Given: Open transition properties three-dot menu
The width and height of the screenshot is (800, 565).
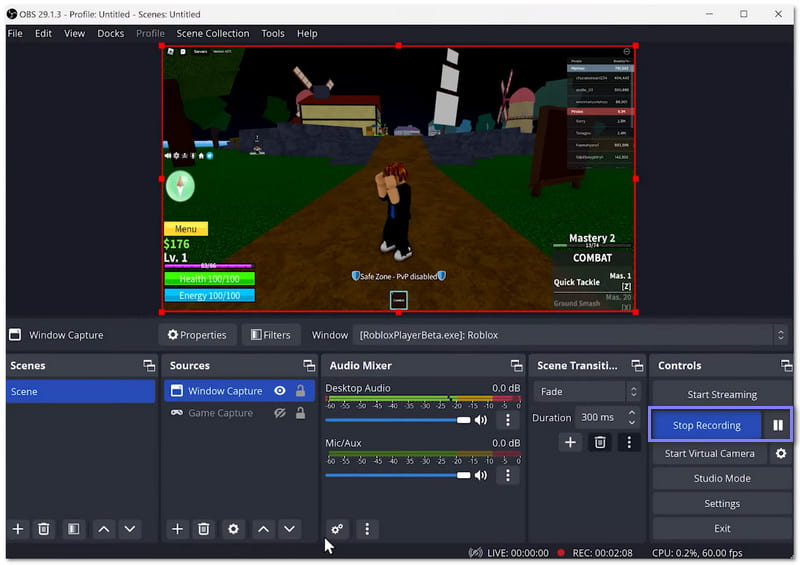Looking at the screenshot, I should [629, 442].
